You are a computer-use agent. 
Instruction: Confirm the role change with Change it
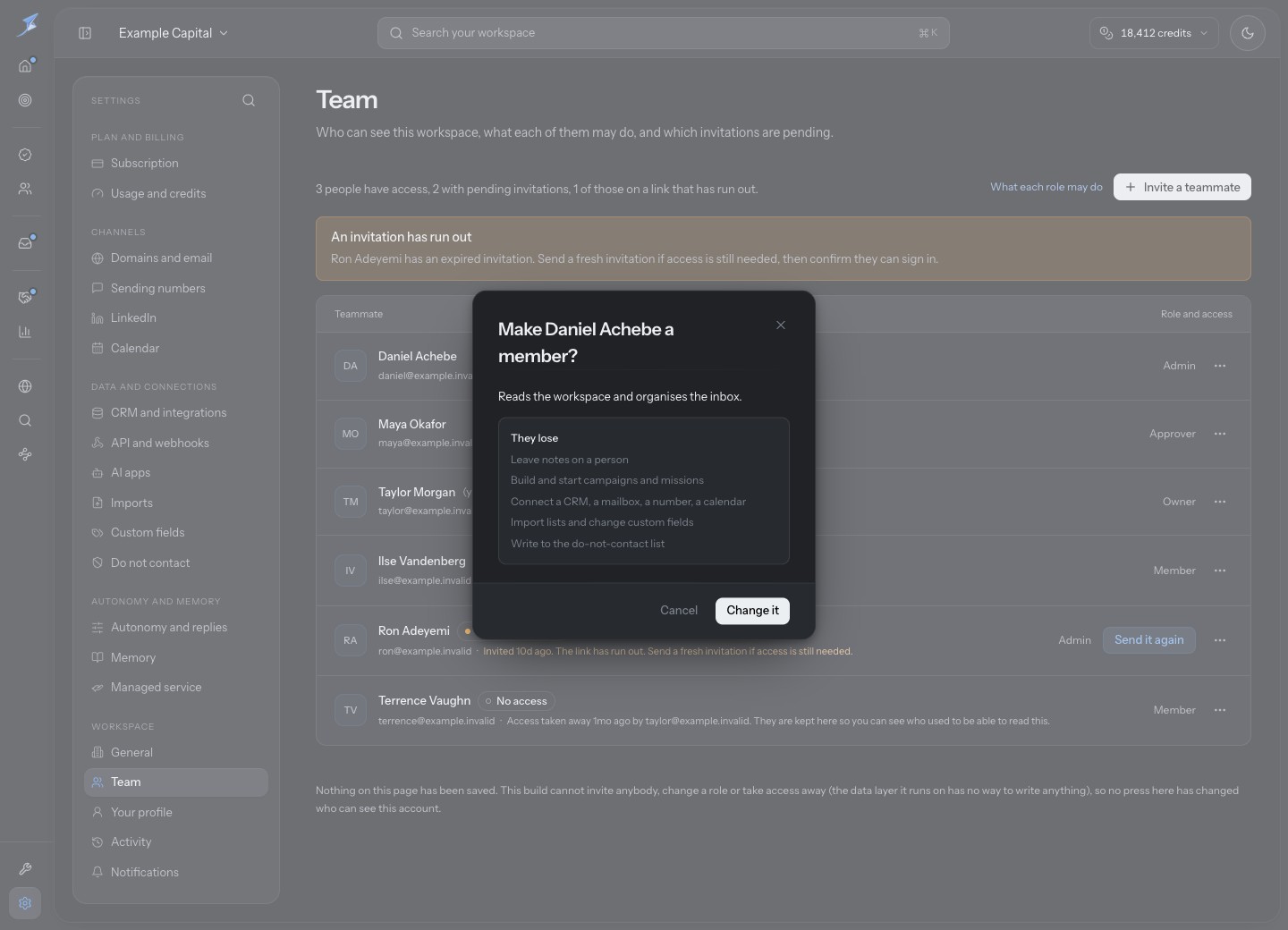tap(752, 611)
